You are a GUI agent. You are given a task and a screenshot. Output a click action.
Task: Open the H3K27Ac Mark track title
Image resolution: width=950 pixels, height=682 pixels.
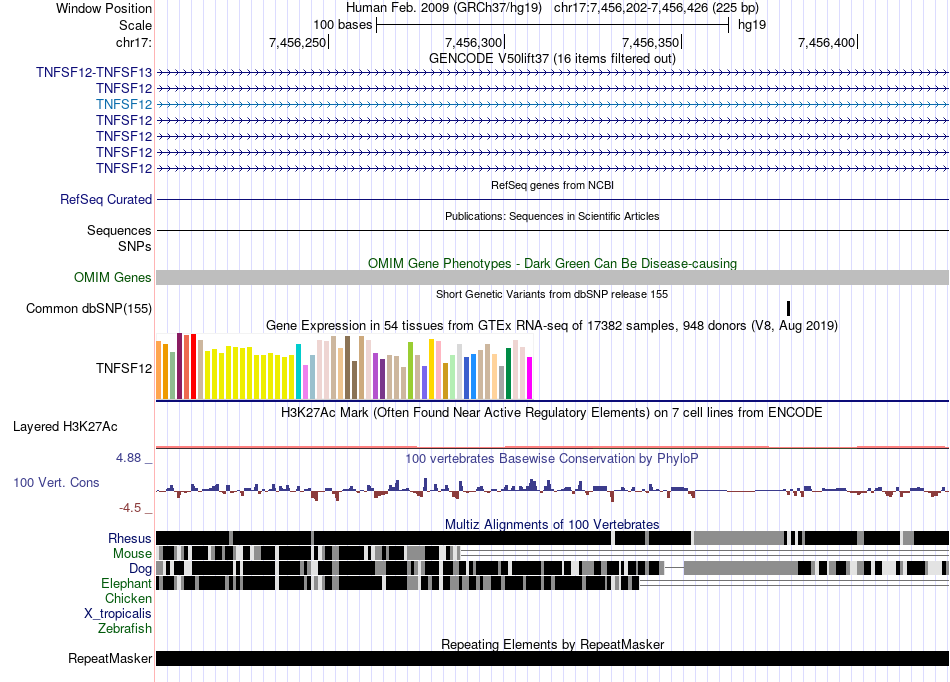pyautogui.click(x=552, y=412)
